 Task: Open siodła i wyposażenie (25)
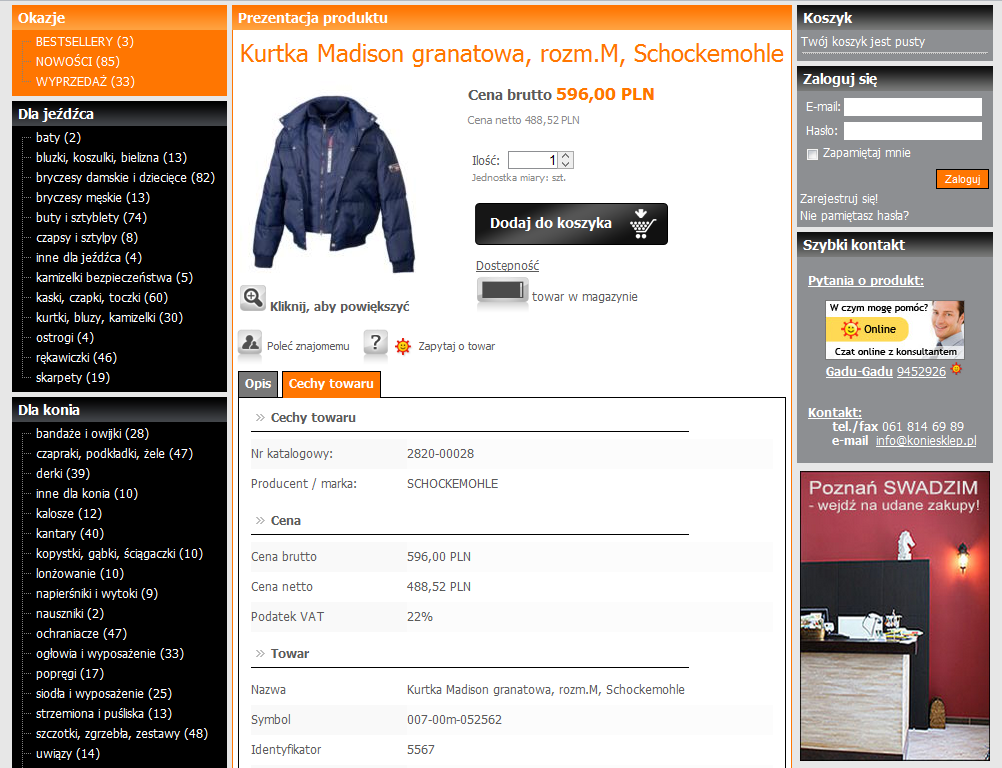104,694
